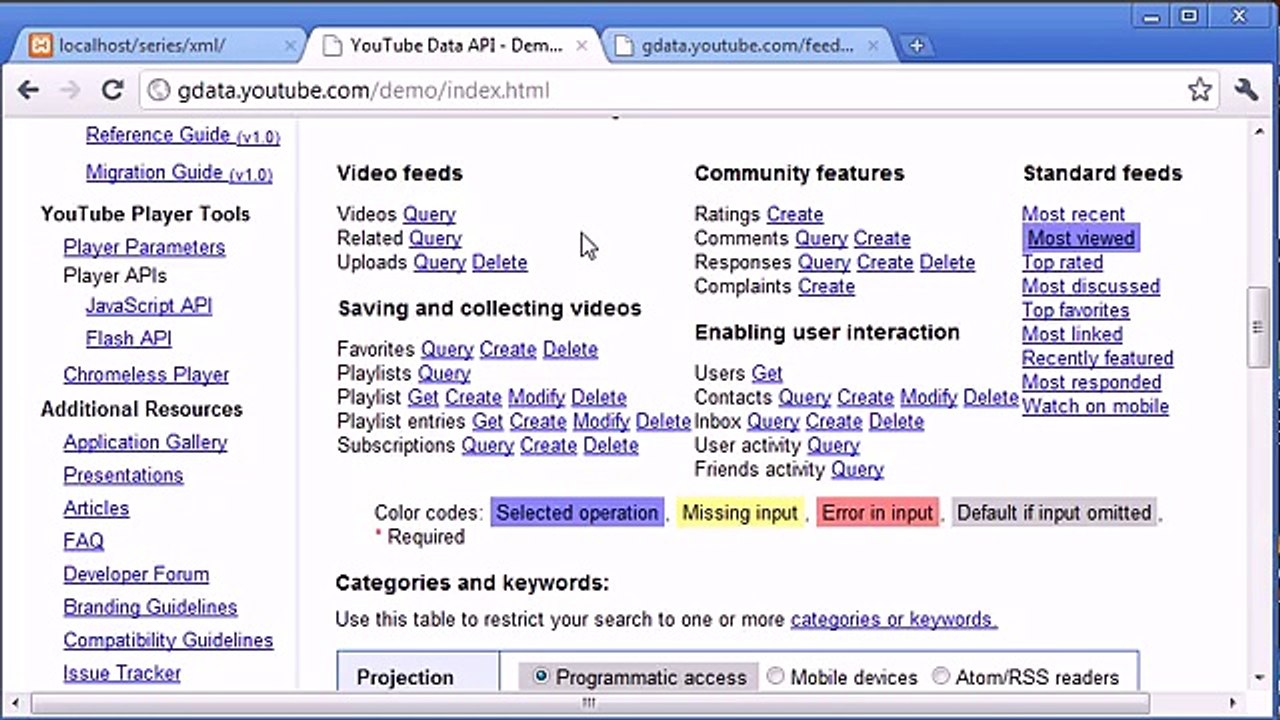Click Query next to Friends activity
Viewport: 1280px width, 720px height.
click(x=857, y=469)
